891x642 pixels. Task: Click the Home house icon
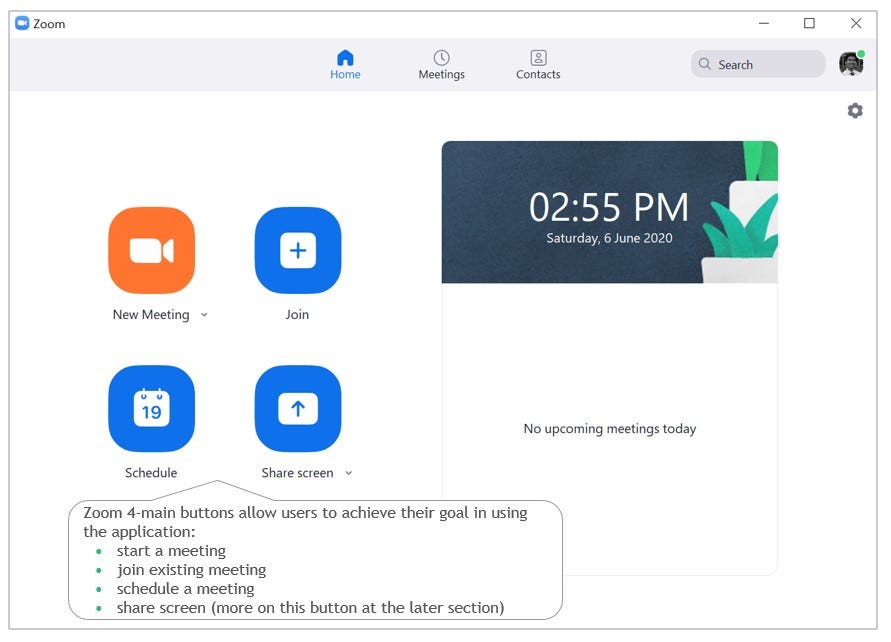click(345, 57)
